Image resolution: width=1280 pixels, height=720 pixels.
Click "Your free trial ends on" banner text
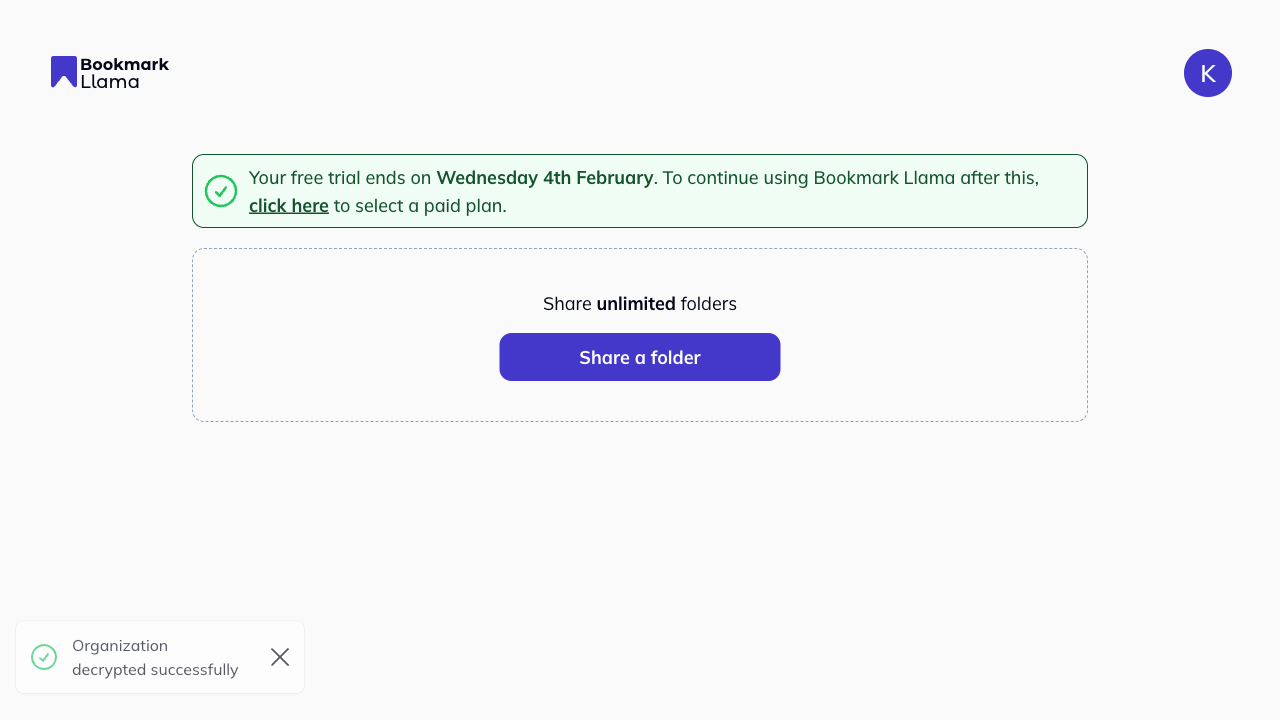[340, 178]
